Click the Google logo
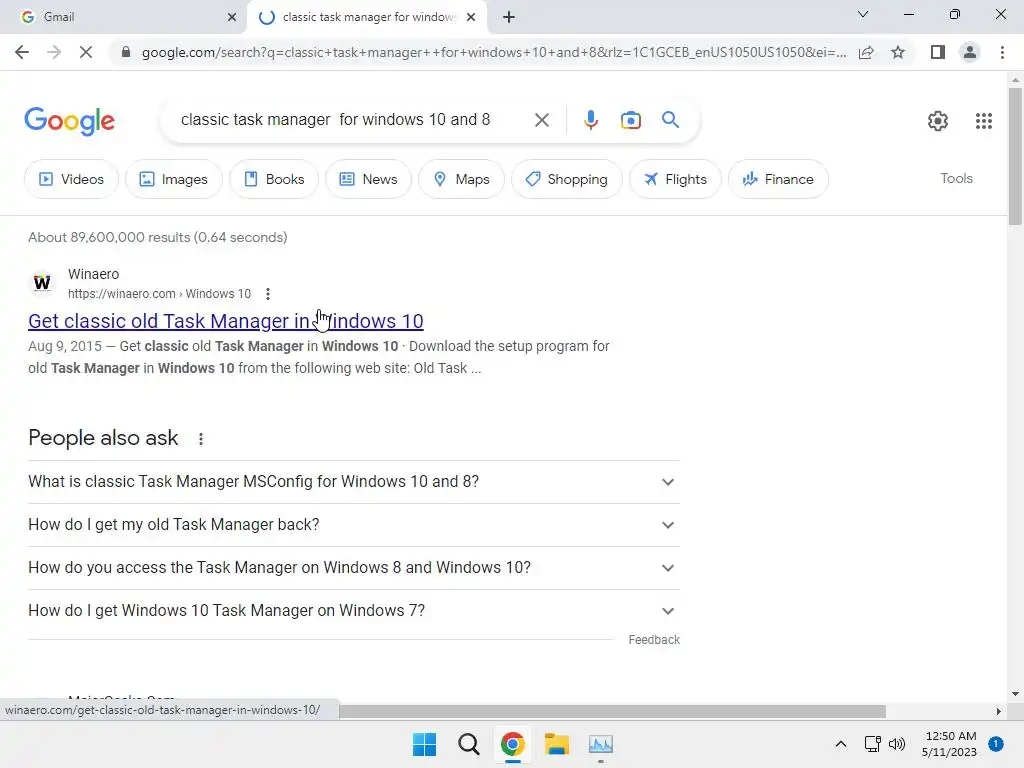This screenshot has height=768, width=1024. (x=69, y=121)
